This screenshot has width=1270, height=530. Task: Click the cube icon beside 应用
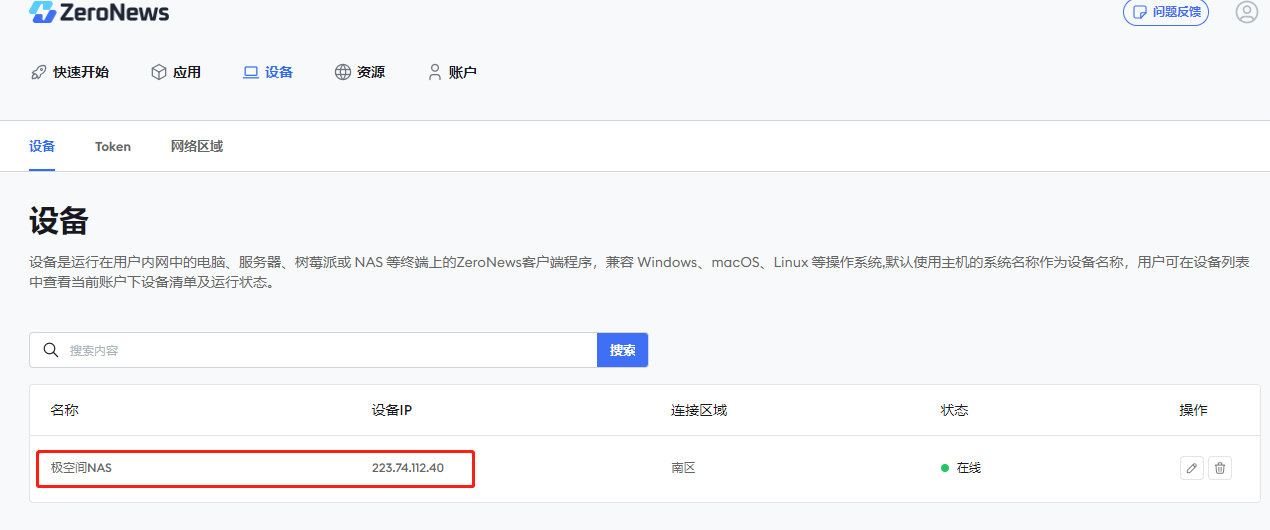158,72
